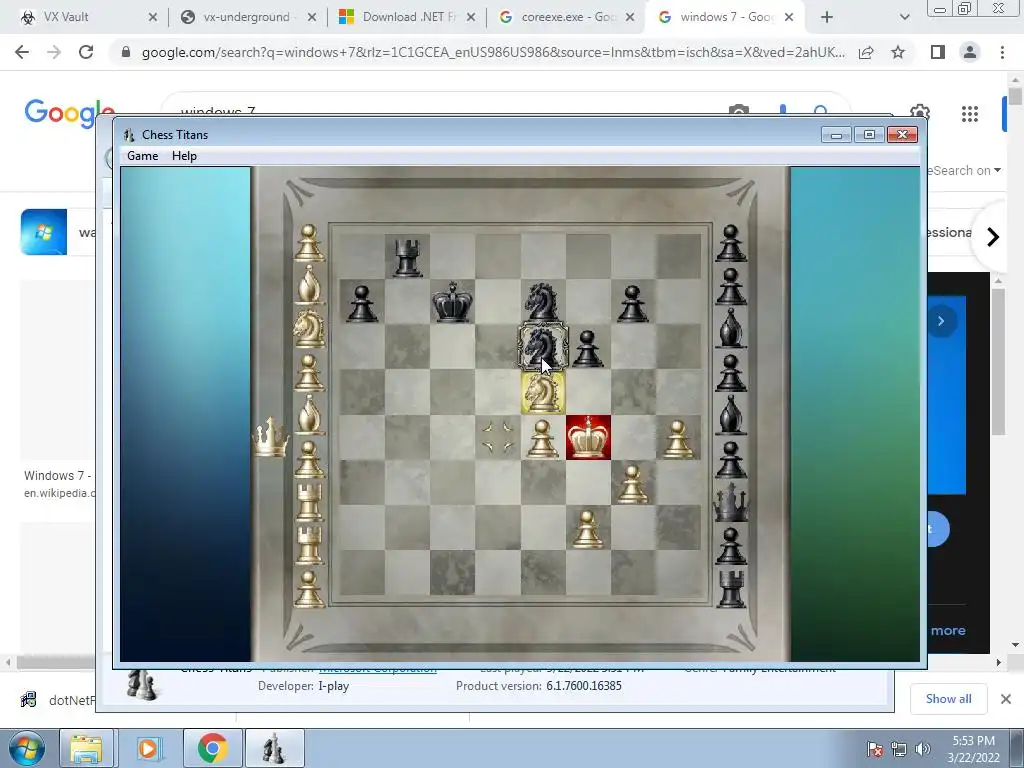
Task: Click the move target marker on d4
Action: pos(498,438)
